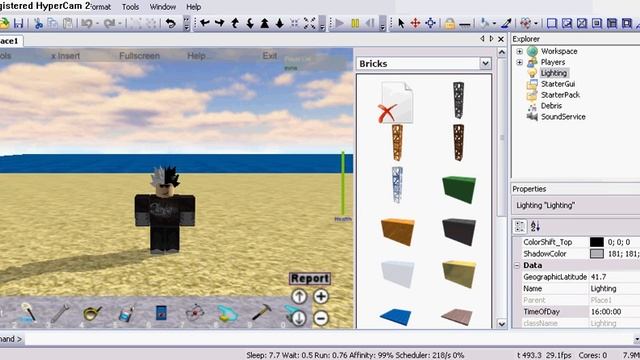Select the red Move arrows tool
Screen dimensions: 640x360
[416, 23]
